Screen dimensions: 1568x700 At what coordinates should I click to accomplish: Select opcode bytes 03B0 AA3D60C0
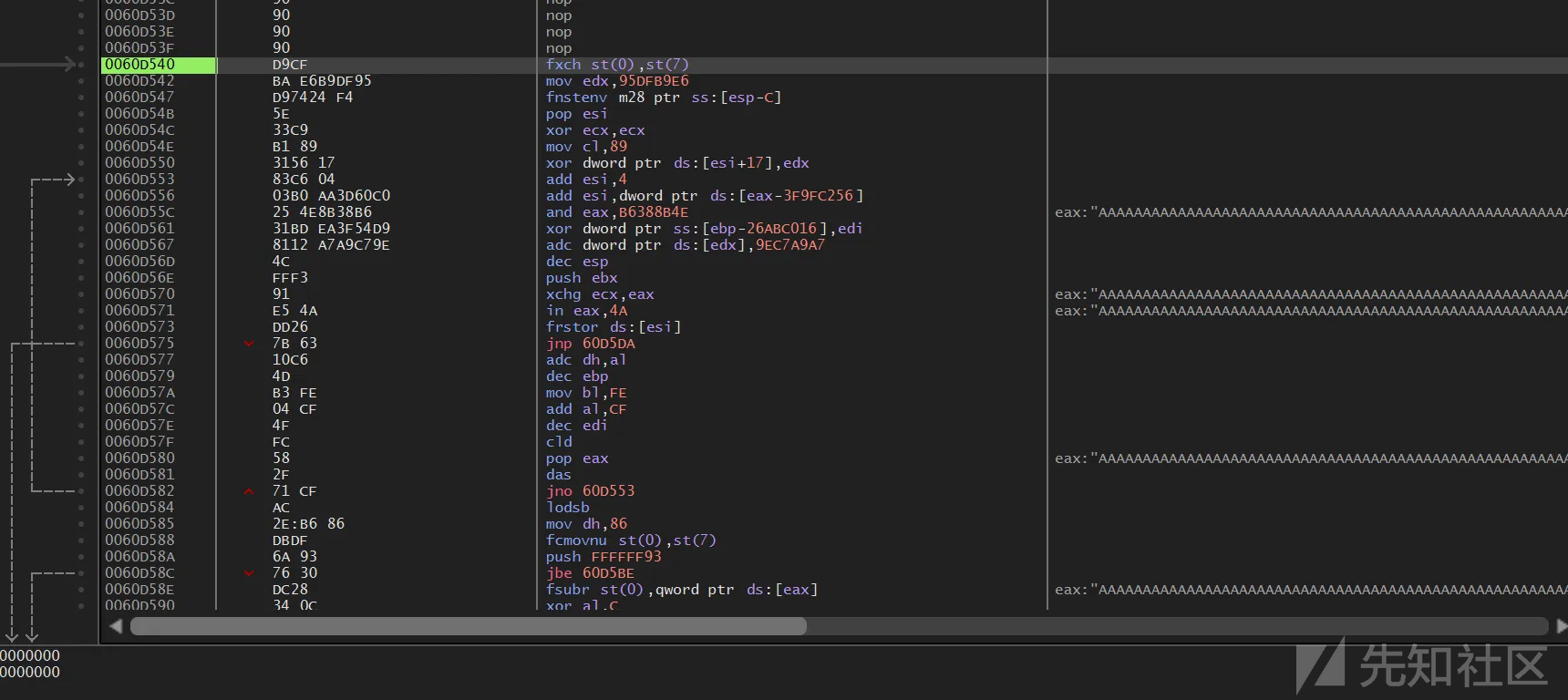[331, 196]
